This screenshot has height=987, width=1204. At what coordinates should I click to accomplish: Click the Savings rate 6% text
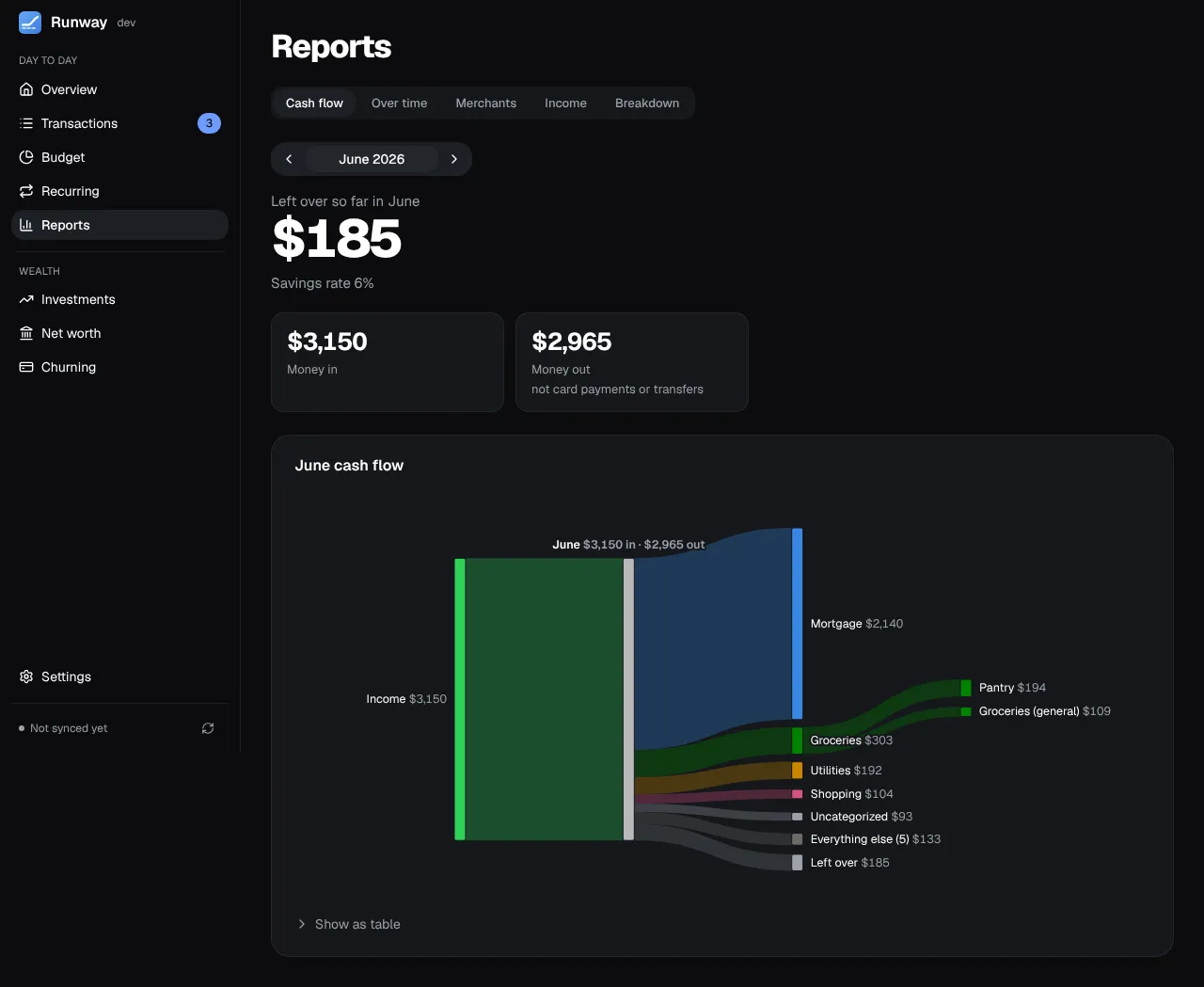(323, 283)
